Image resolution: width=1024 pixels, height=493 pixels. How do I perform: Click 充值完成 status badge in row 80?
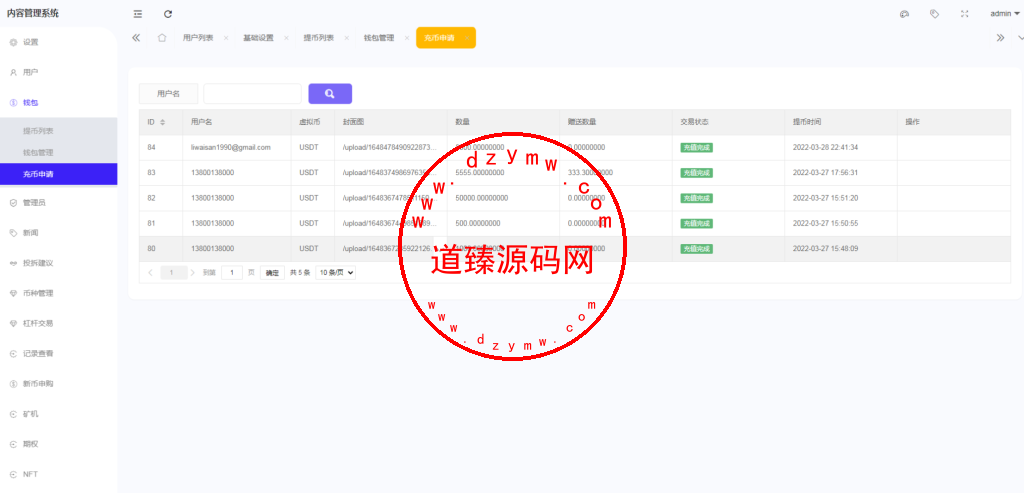point(696,249)
